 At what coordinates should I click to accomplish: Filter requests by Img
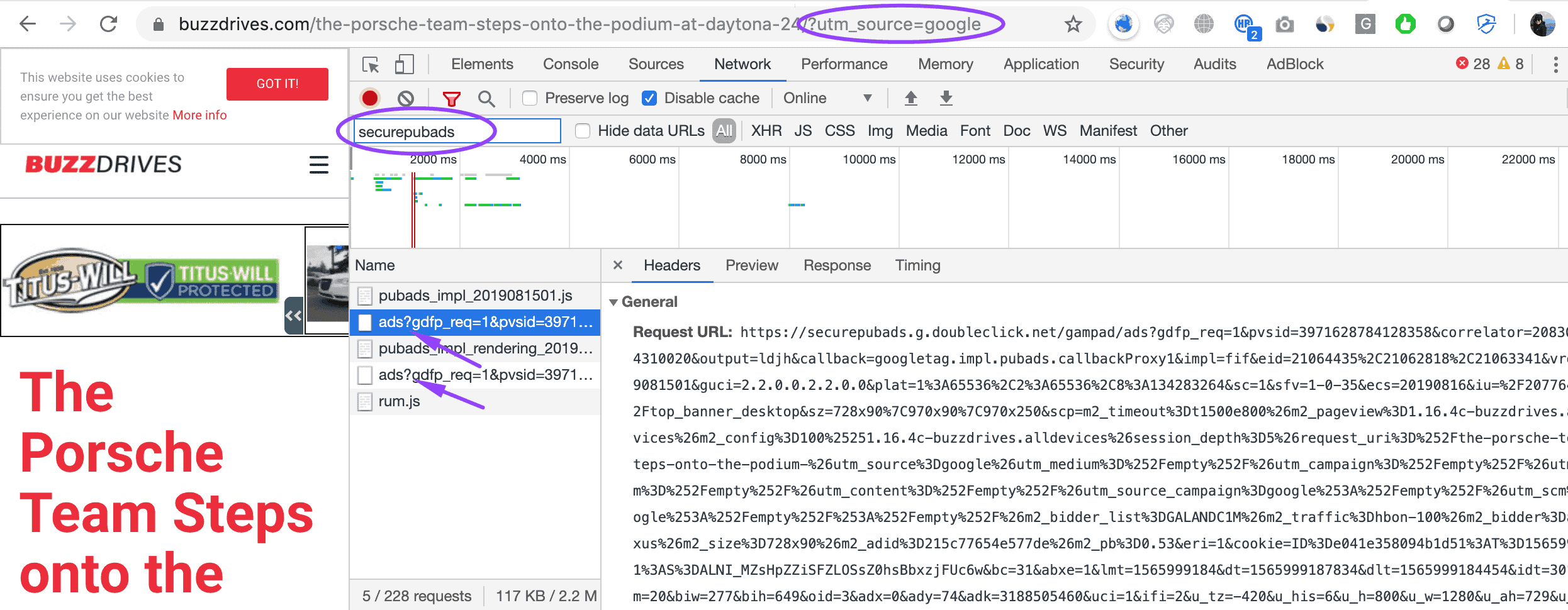(880, 131)
